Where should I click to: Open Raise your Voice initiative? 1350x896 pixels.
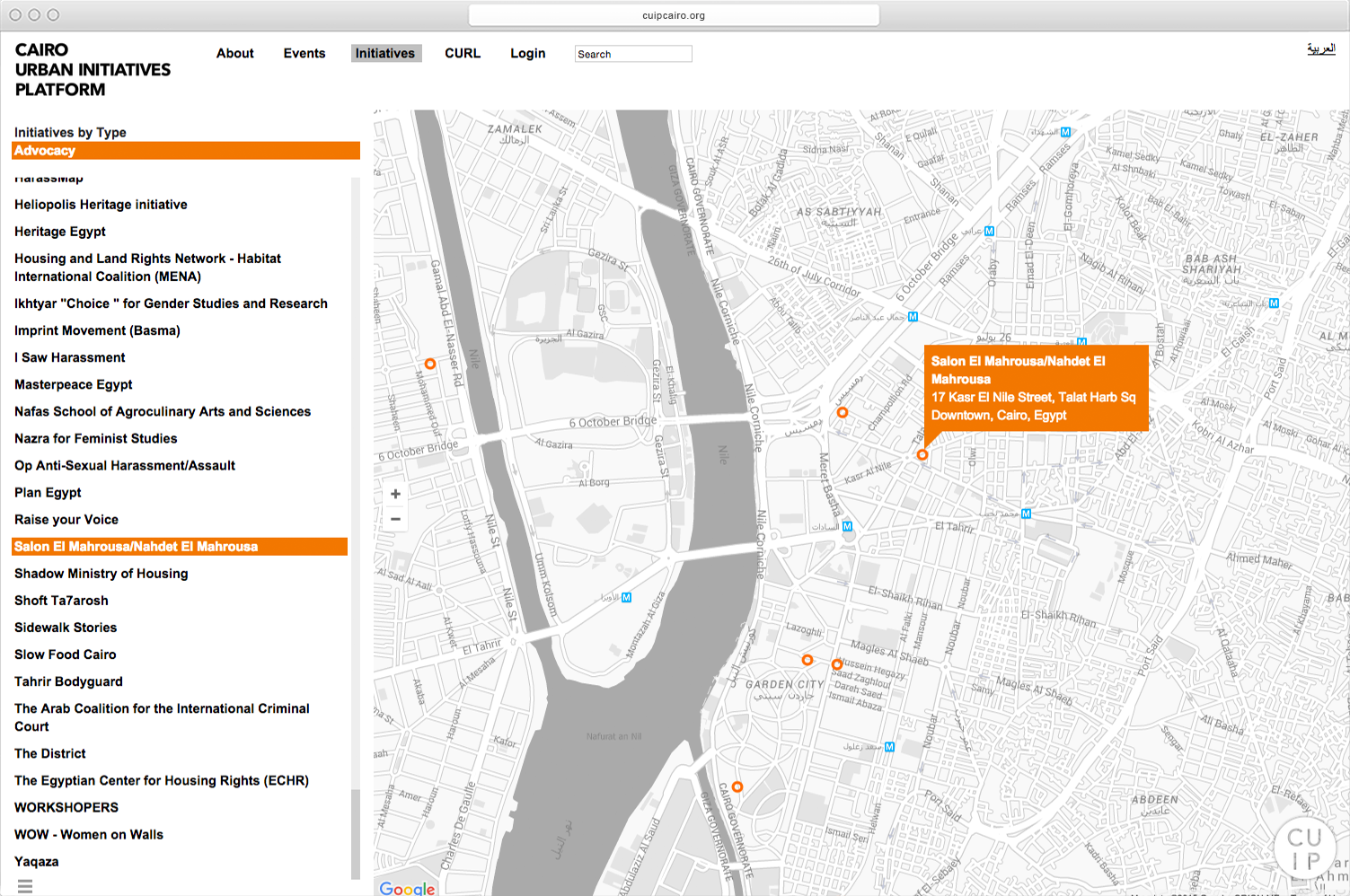tap(66, 519)
